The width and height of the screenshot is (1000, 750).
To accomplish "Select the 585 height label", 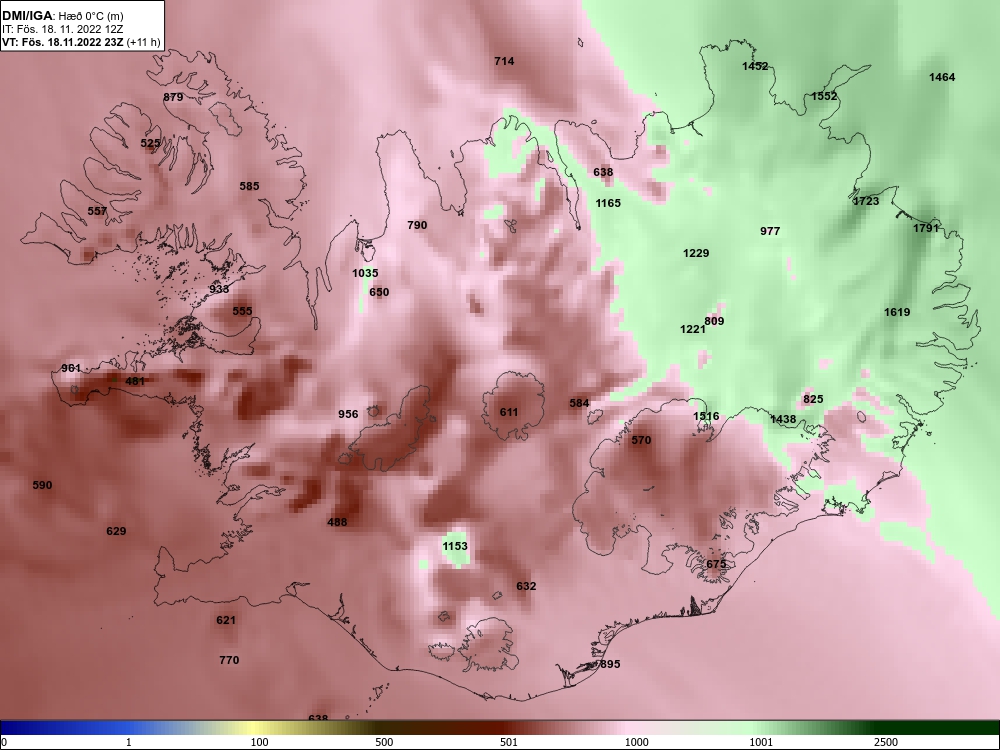I will (x=249, y=186).
